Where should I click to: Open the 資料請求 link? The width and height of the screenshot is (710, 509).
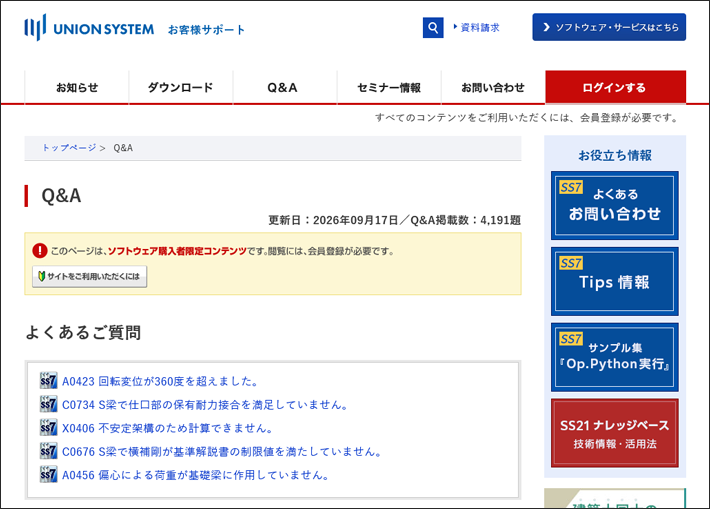(480, 28)
